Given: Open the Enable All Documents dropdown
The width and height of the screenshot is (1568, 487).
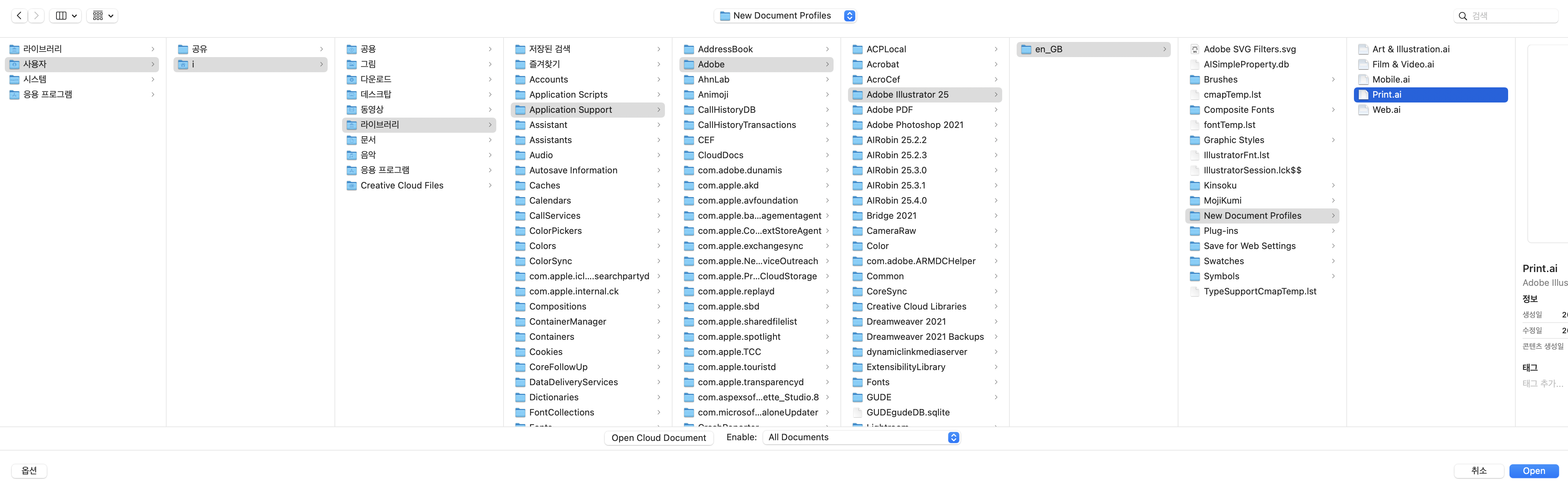Looking at the screenshot, I should point(861,438).
